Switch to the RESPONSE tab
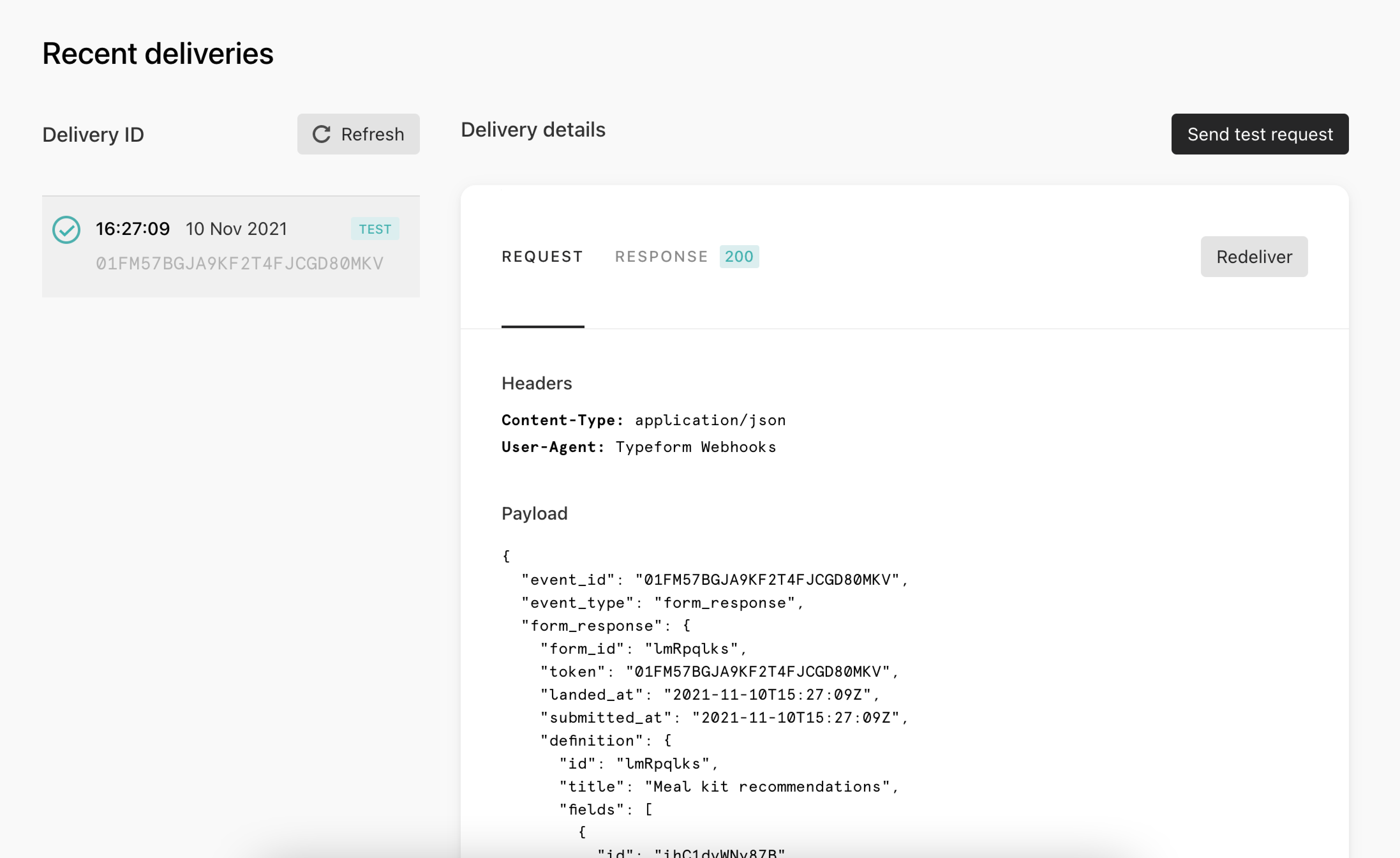1400x858 pixels. [x=661, y=256]
